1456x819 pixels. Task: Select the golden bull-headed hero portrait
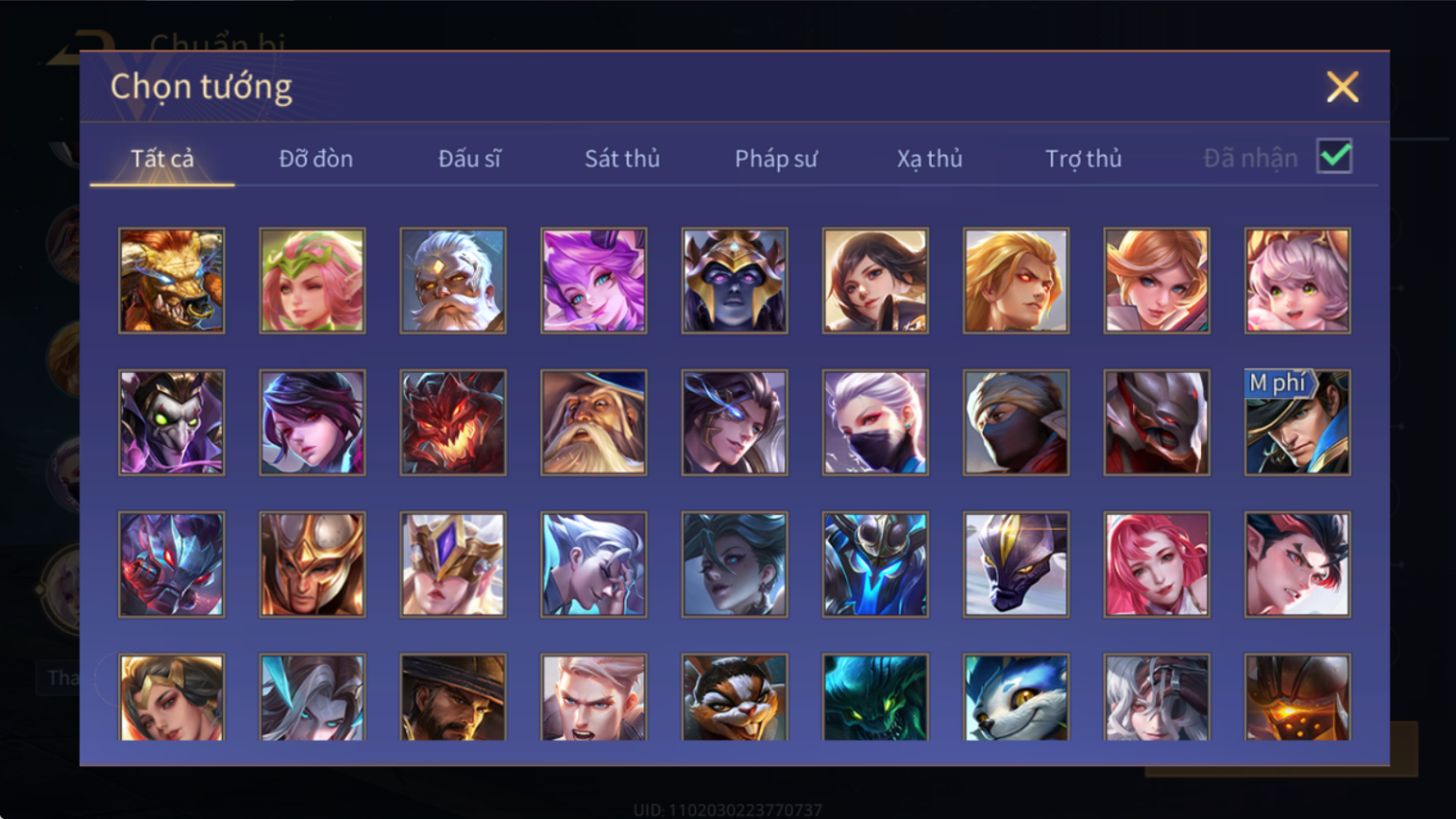pyautogui.click(x=171, y=281)
